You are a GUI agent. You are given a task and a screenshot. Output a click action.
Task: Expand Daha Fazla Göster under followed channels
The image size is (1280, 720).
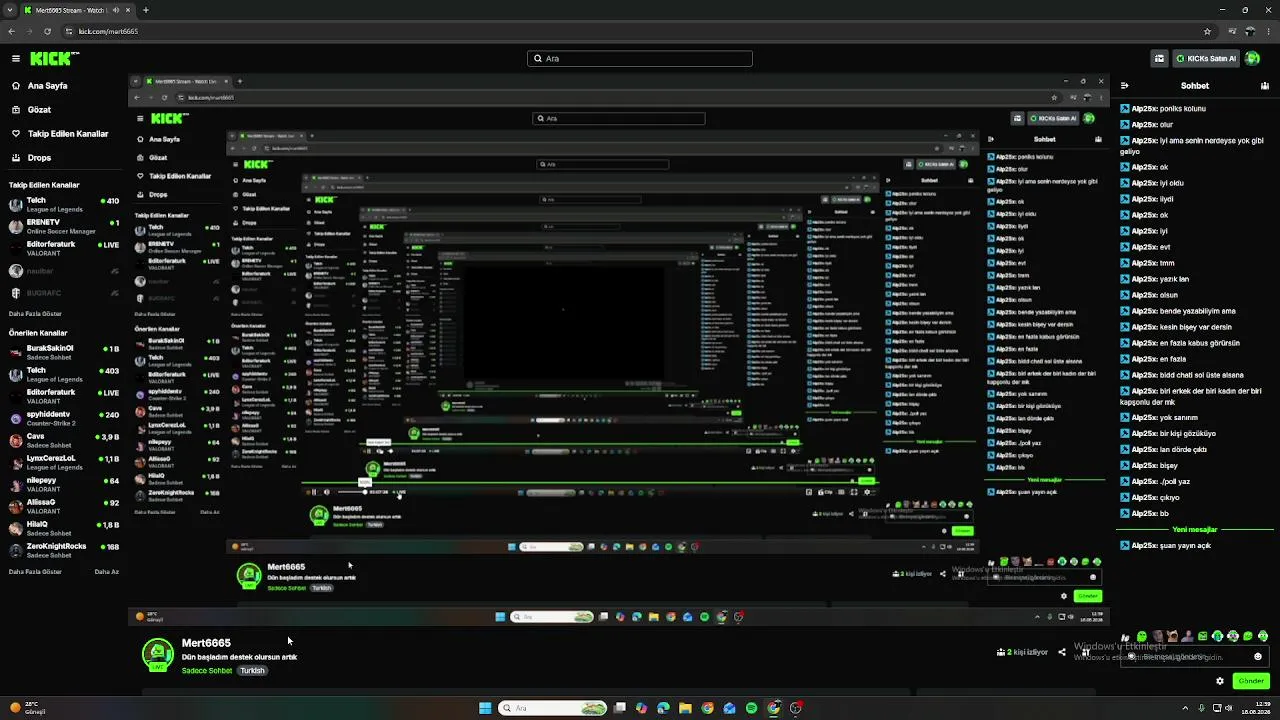pyautogui.click(x=35, y=314)
